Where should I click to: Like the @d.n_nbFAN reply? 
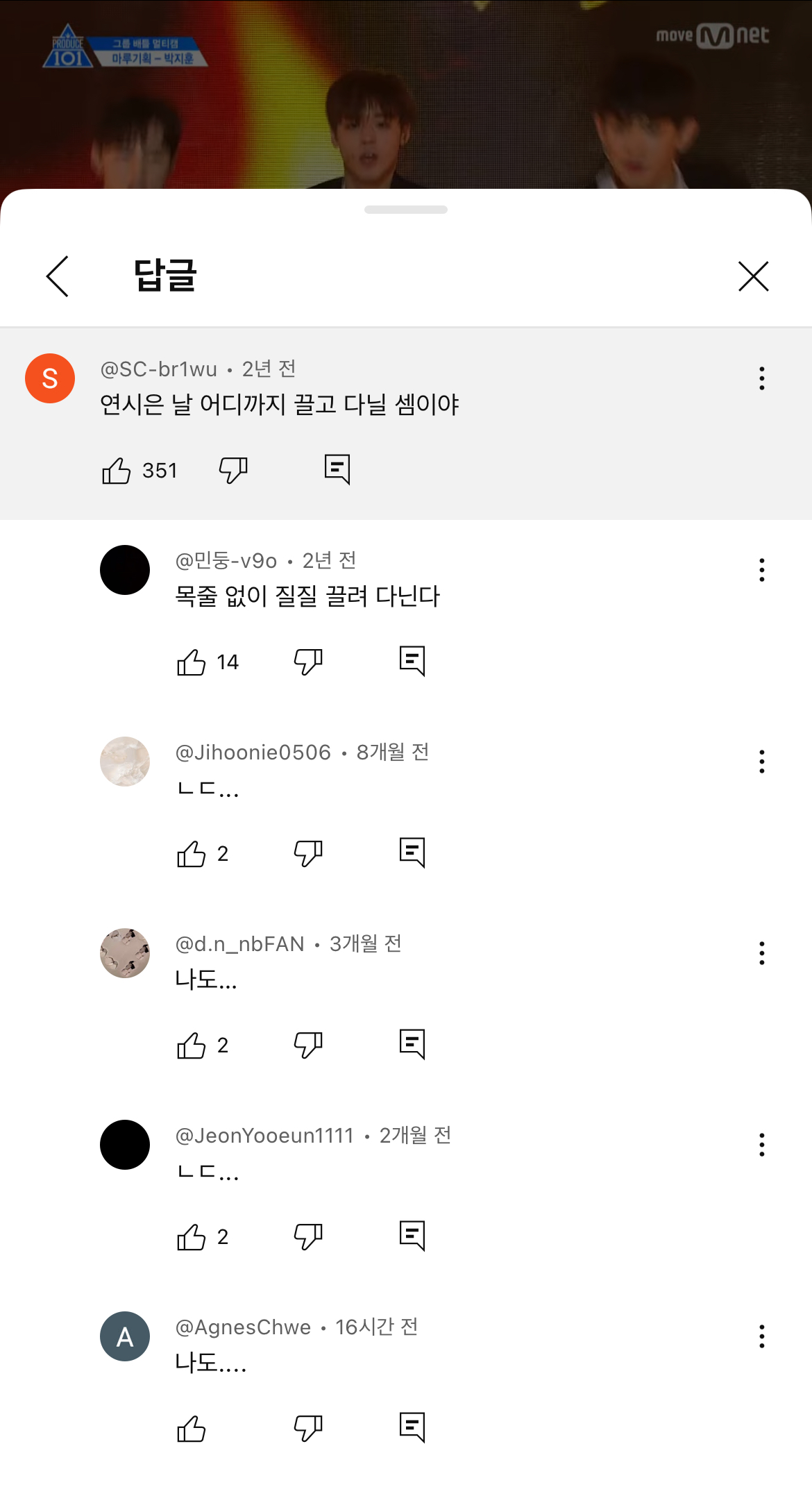pyautogui.click(x=192, y=1045)
